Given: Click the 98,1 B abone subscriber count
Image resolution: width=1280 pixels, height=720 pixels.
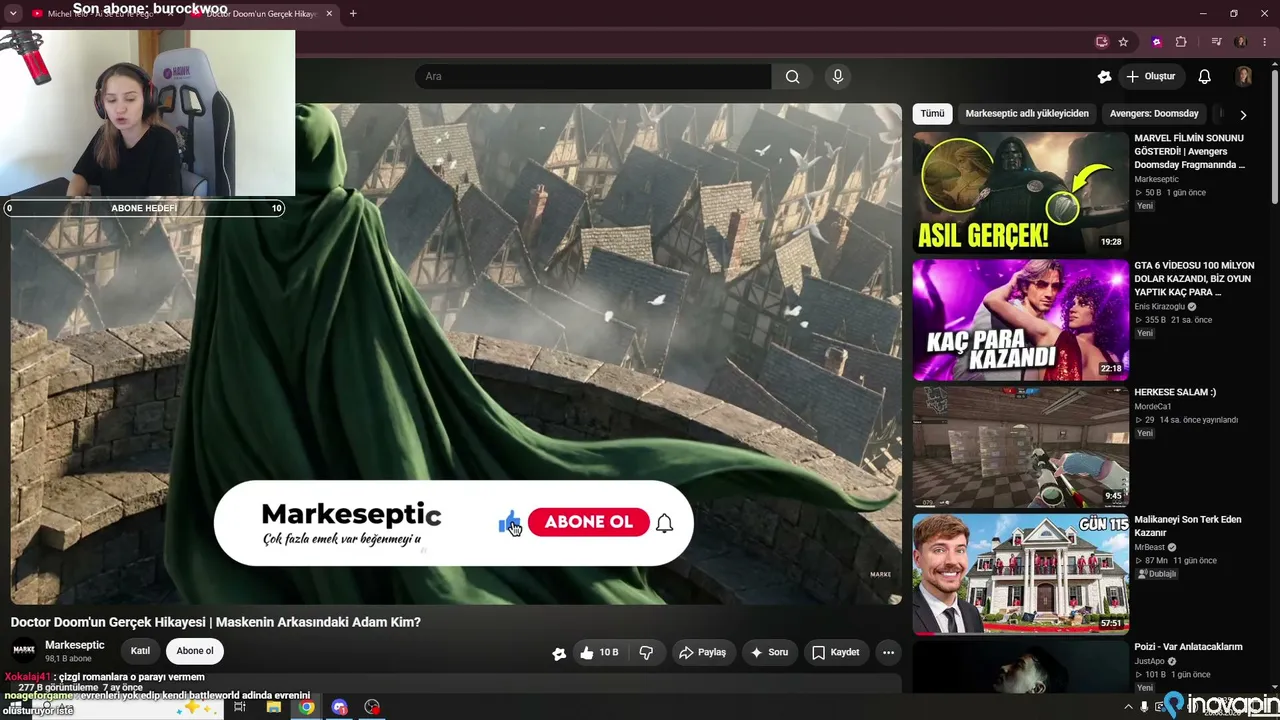Looking at the screenshot, I should point(68,659).
